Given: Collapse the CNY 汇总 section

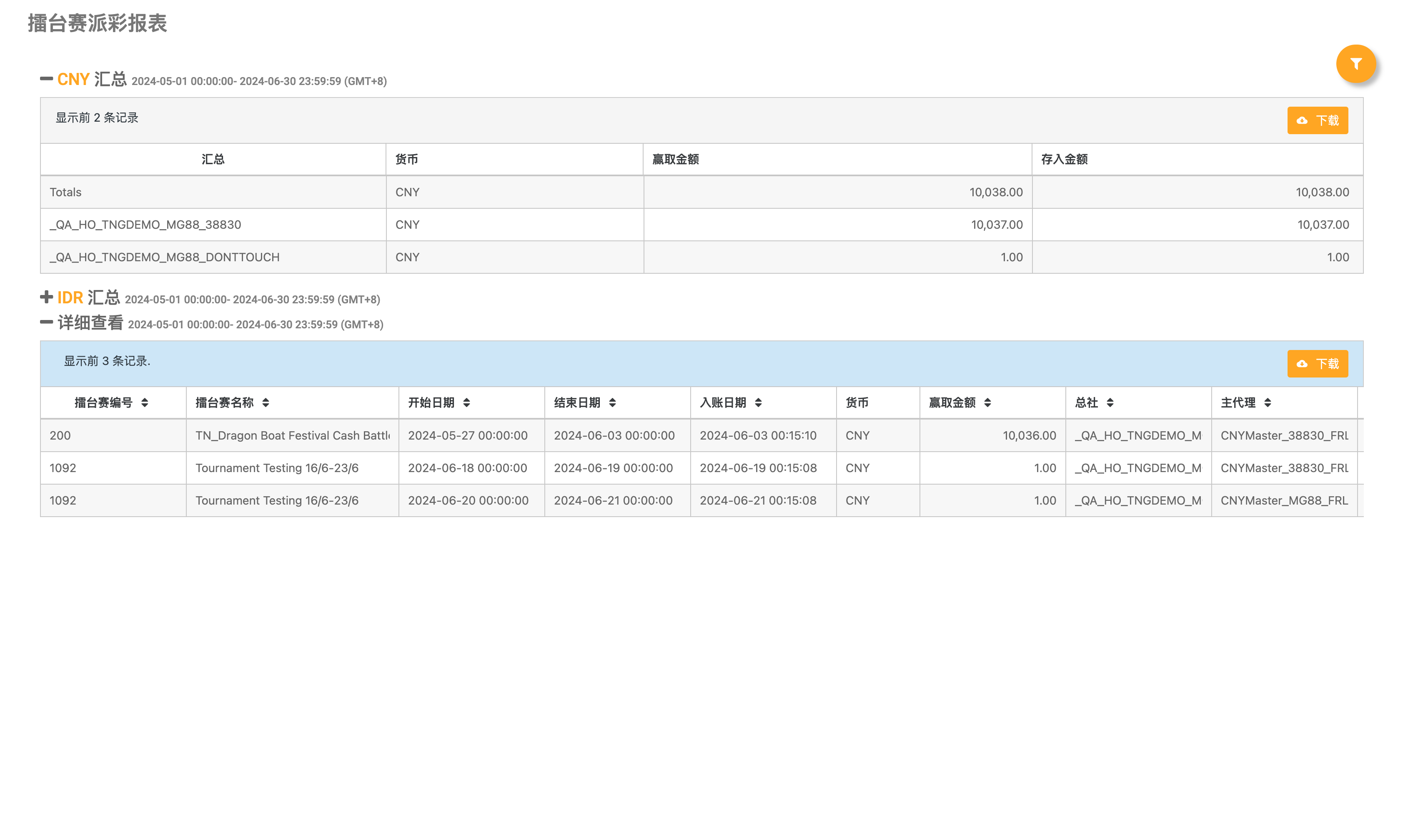Looking at the screenshot, I should pos(46,79).
